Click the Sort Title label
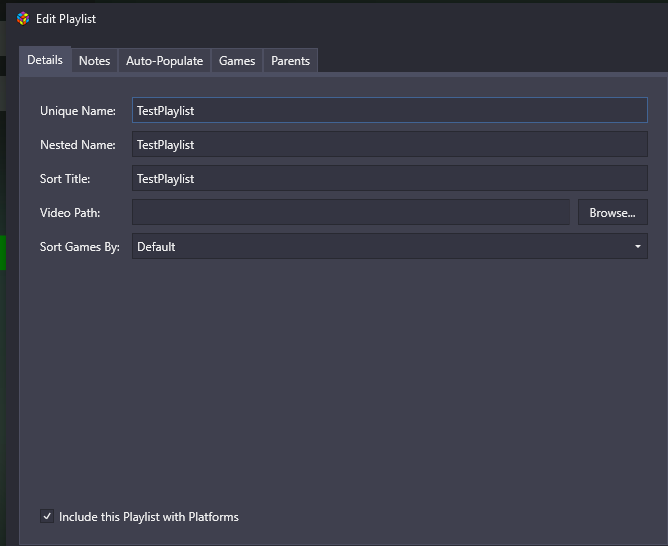This screenshot has height=546, width=668. coord(65,178)
